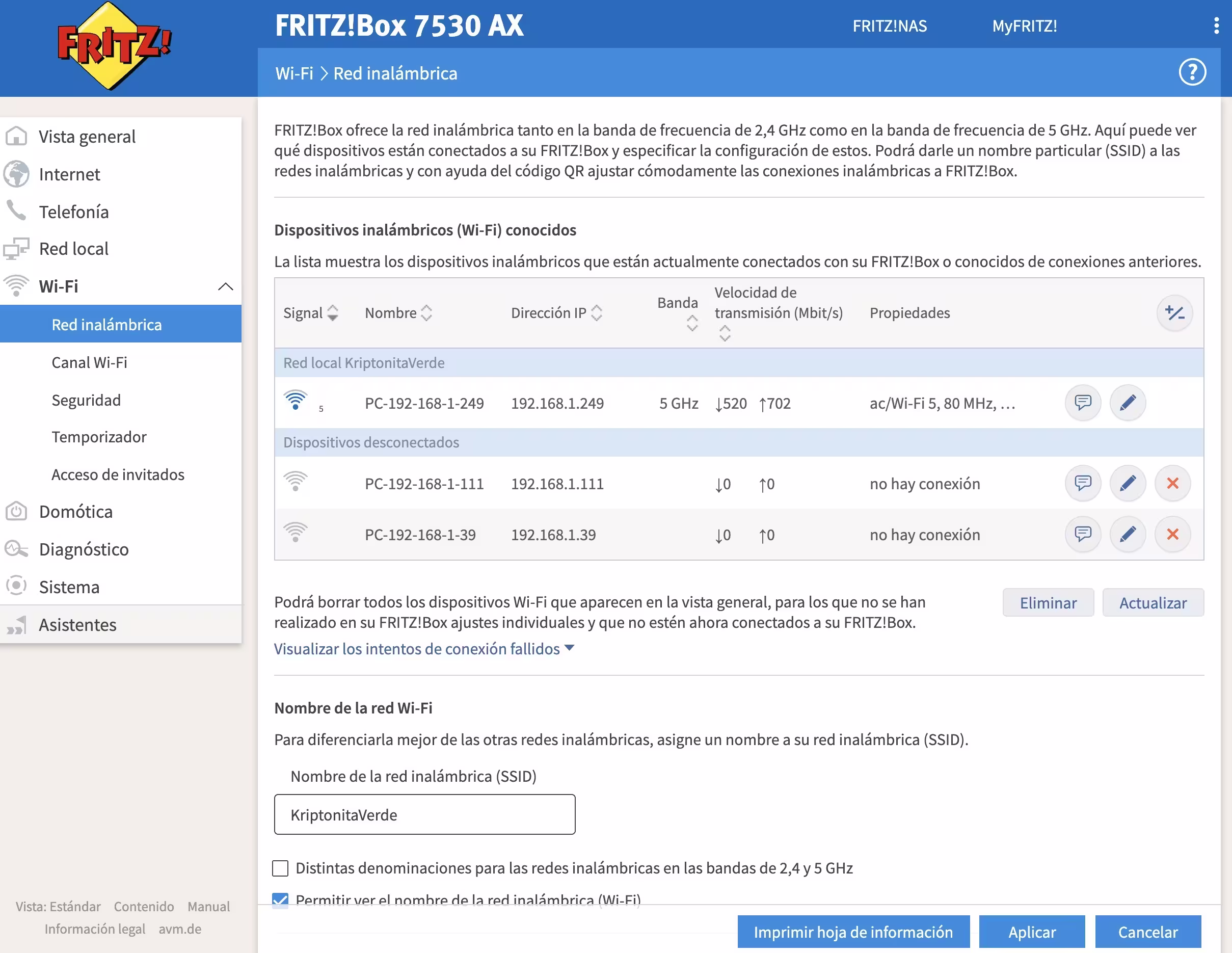Open Información legal footer link
Screen dimensions: 1232x953
tap(95, 929)
